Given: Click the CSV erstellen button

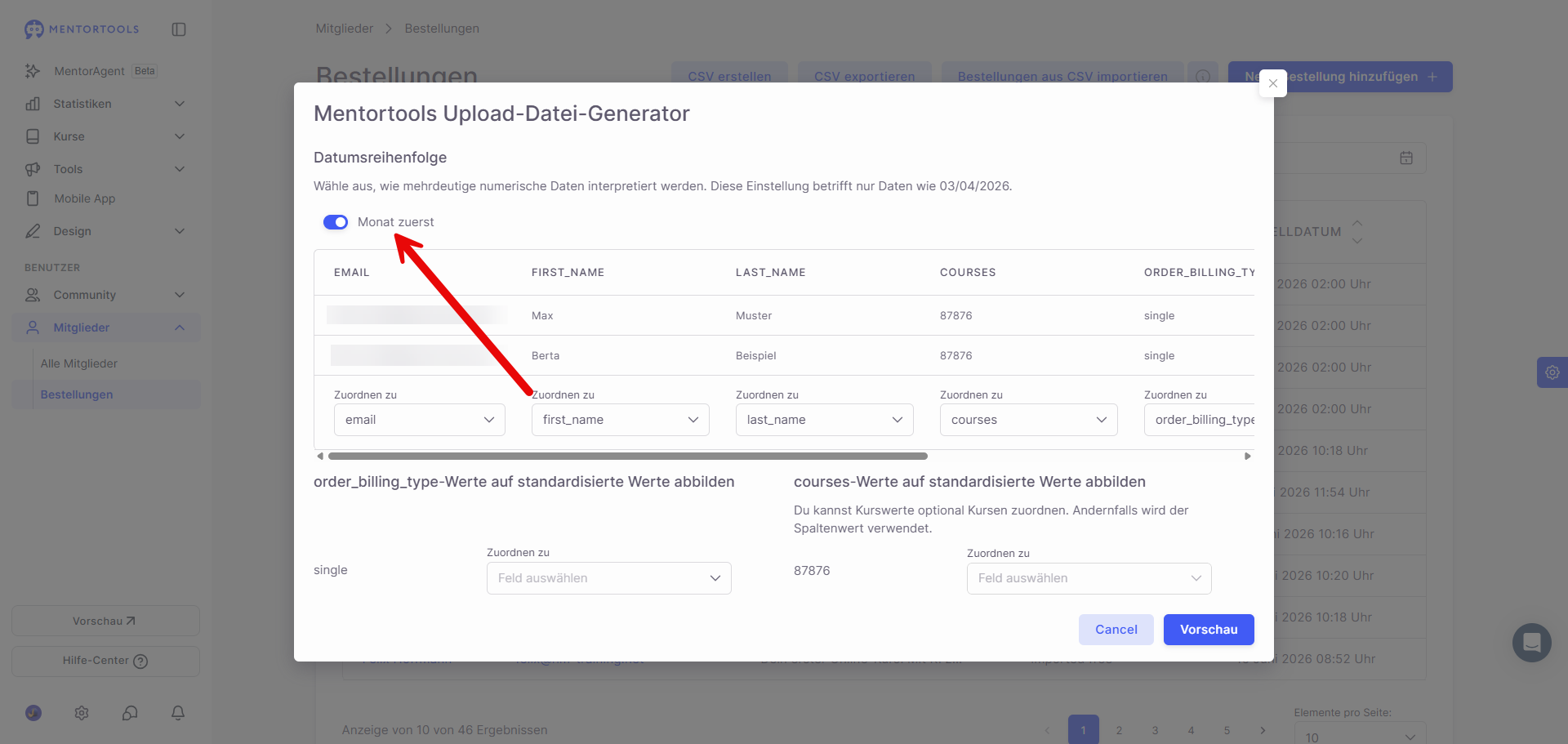Looking at the screenshot, I should pyautogui.click(x=729, y=76).
